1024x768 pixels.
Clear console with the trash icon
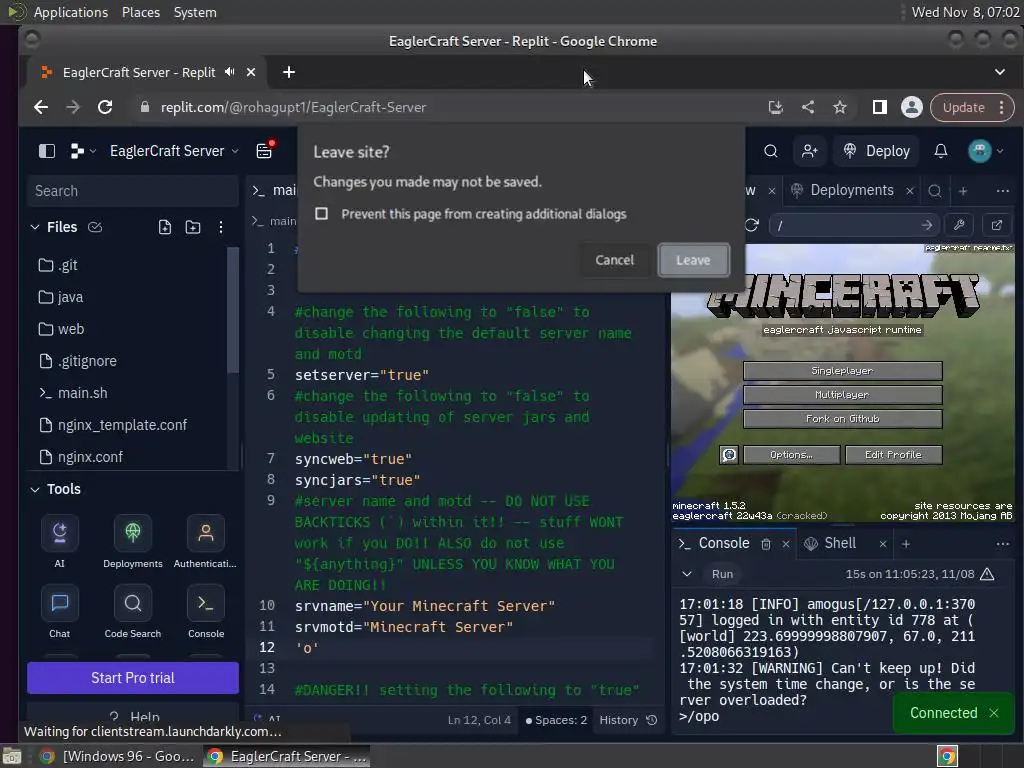(x=766, y=544)
